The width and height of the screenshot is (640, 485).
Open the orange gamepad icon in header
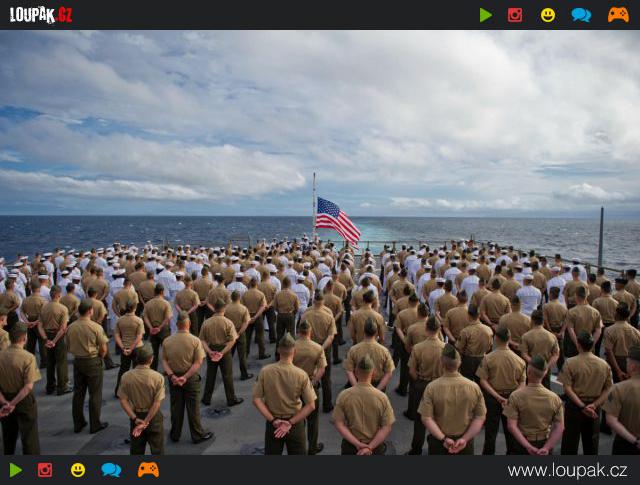point(618,15)
